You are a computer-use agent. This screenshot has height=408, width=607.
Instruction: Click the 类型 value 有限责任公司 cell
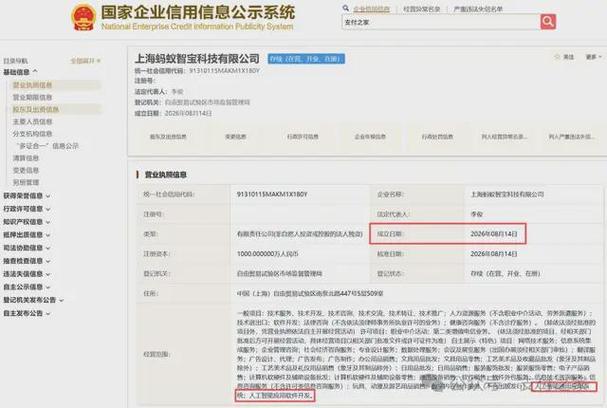[x=300, y=234]
